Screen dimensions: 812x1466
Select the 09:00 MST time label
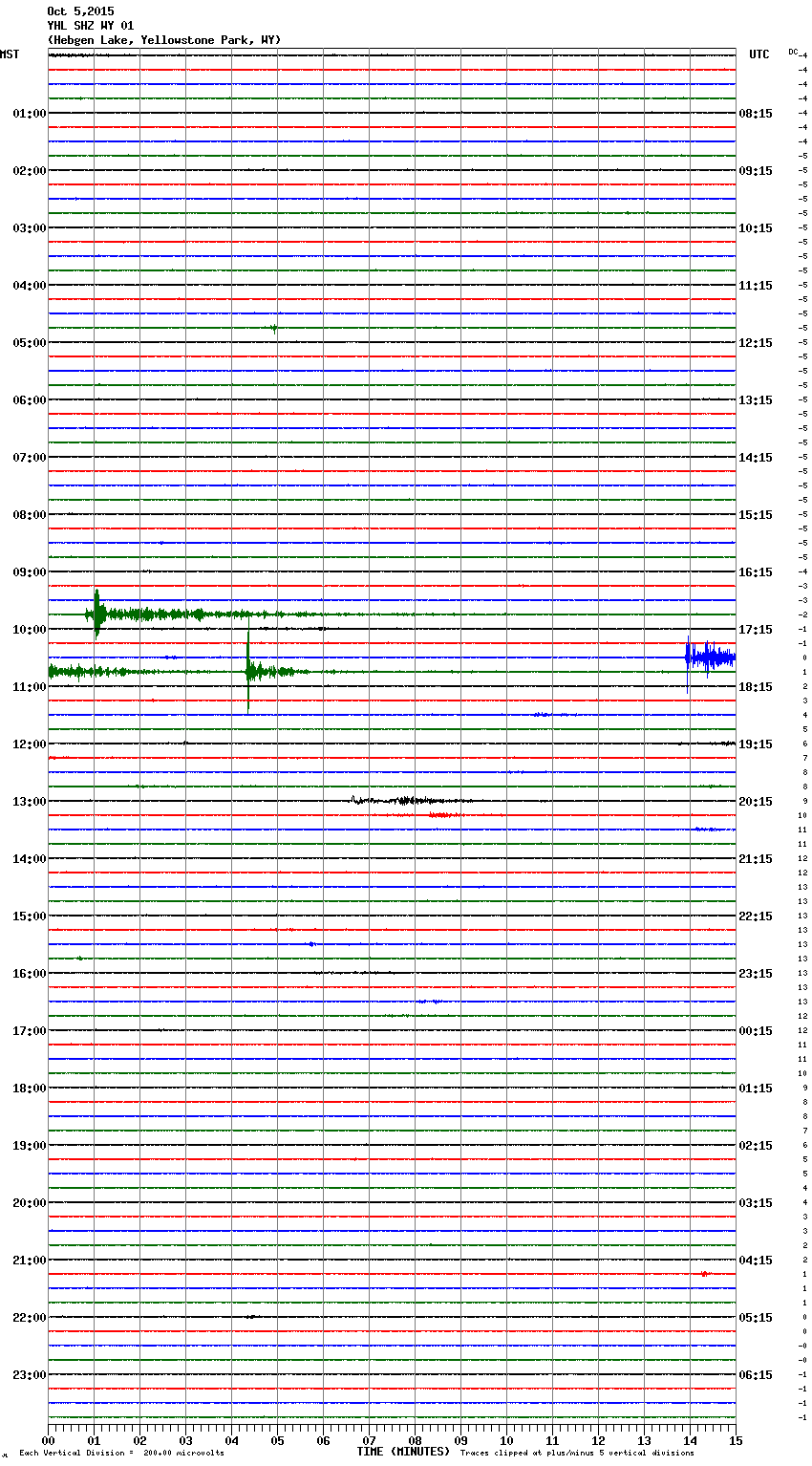pos(29,572)
